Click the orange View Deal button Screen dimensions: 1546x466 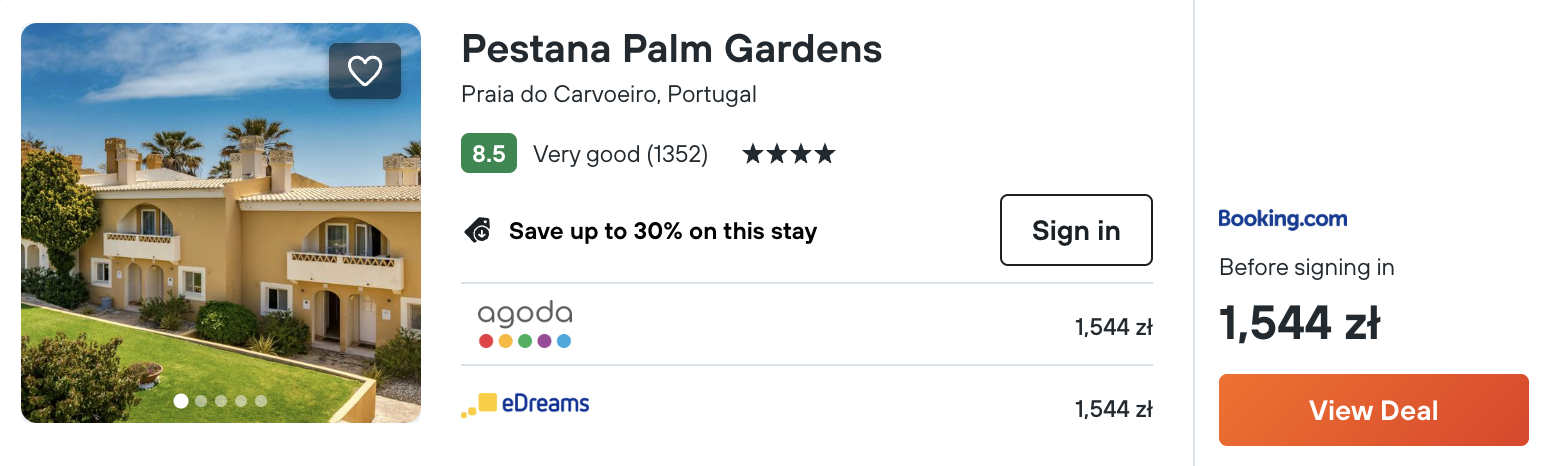click(1373, 410)
